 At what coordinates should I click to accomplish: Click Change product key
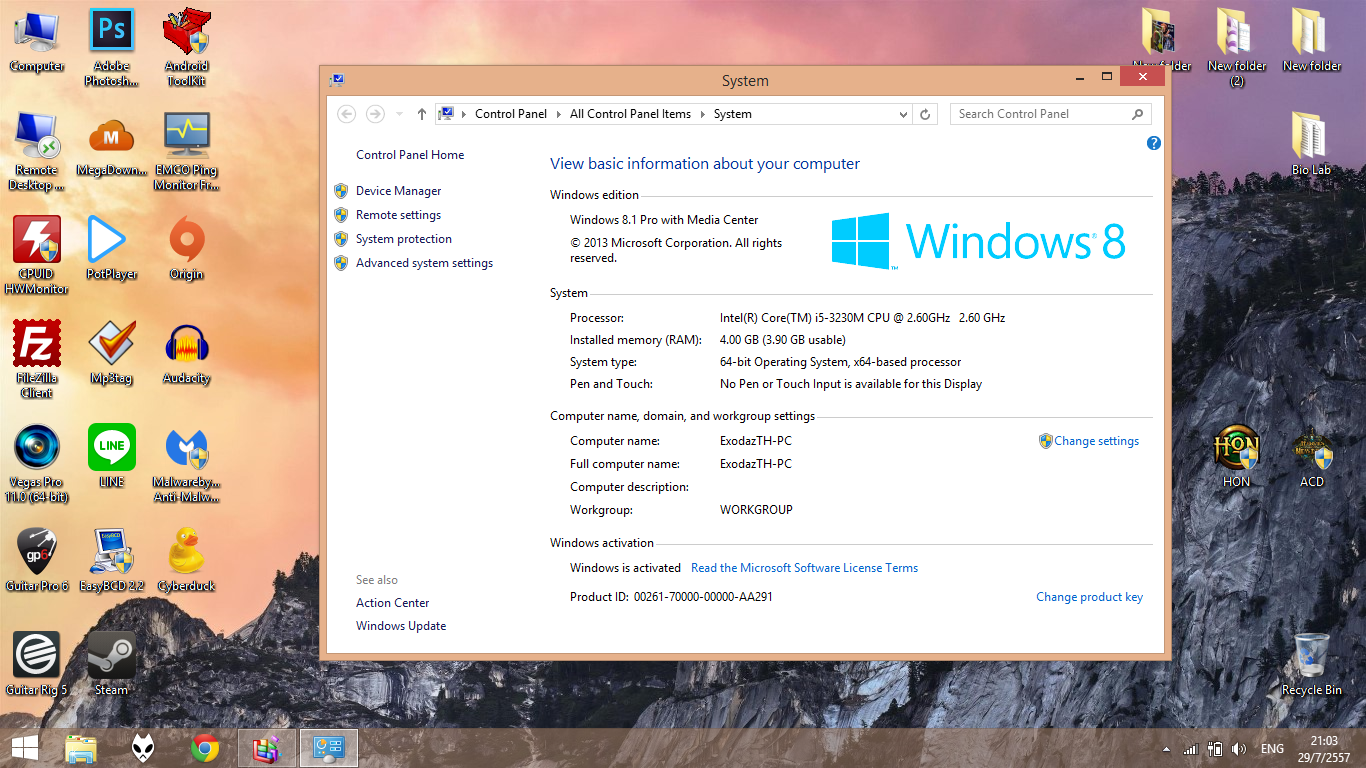pyautogui.click(x=1089, y=597)
